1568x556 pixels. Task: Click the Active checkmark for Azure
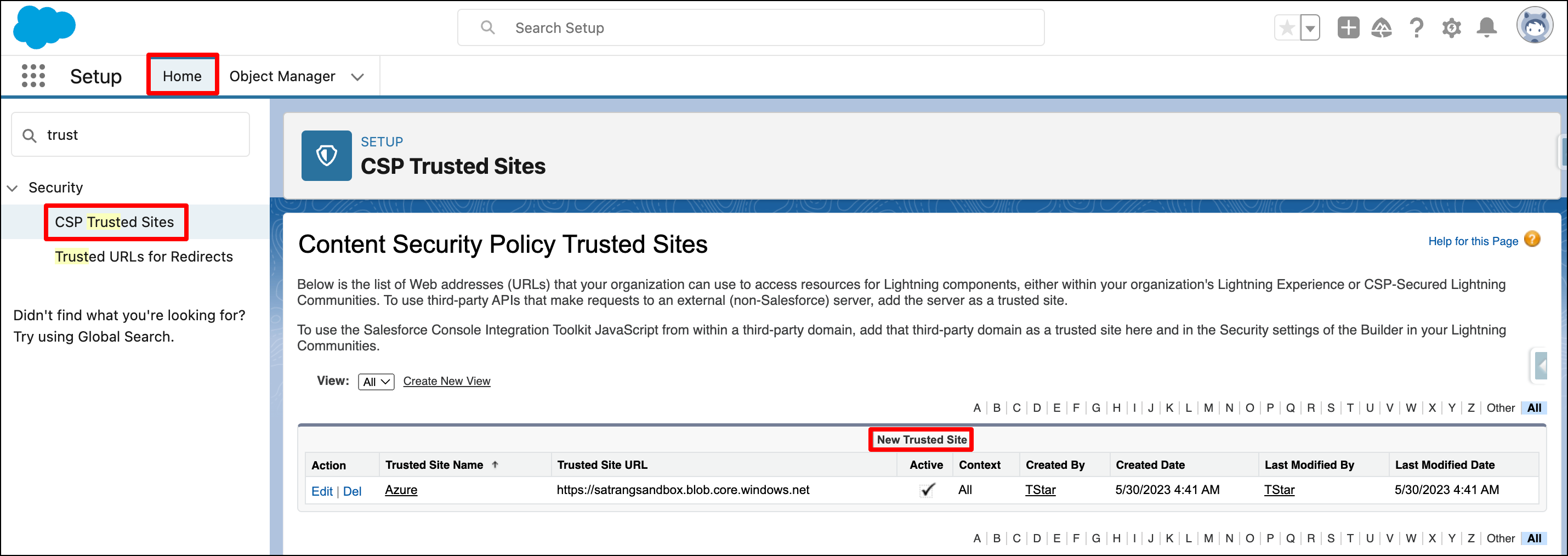[x=927, y=490]
